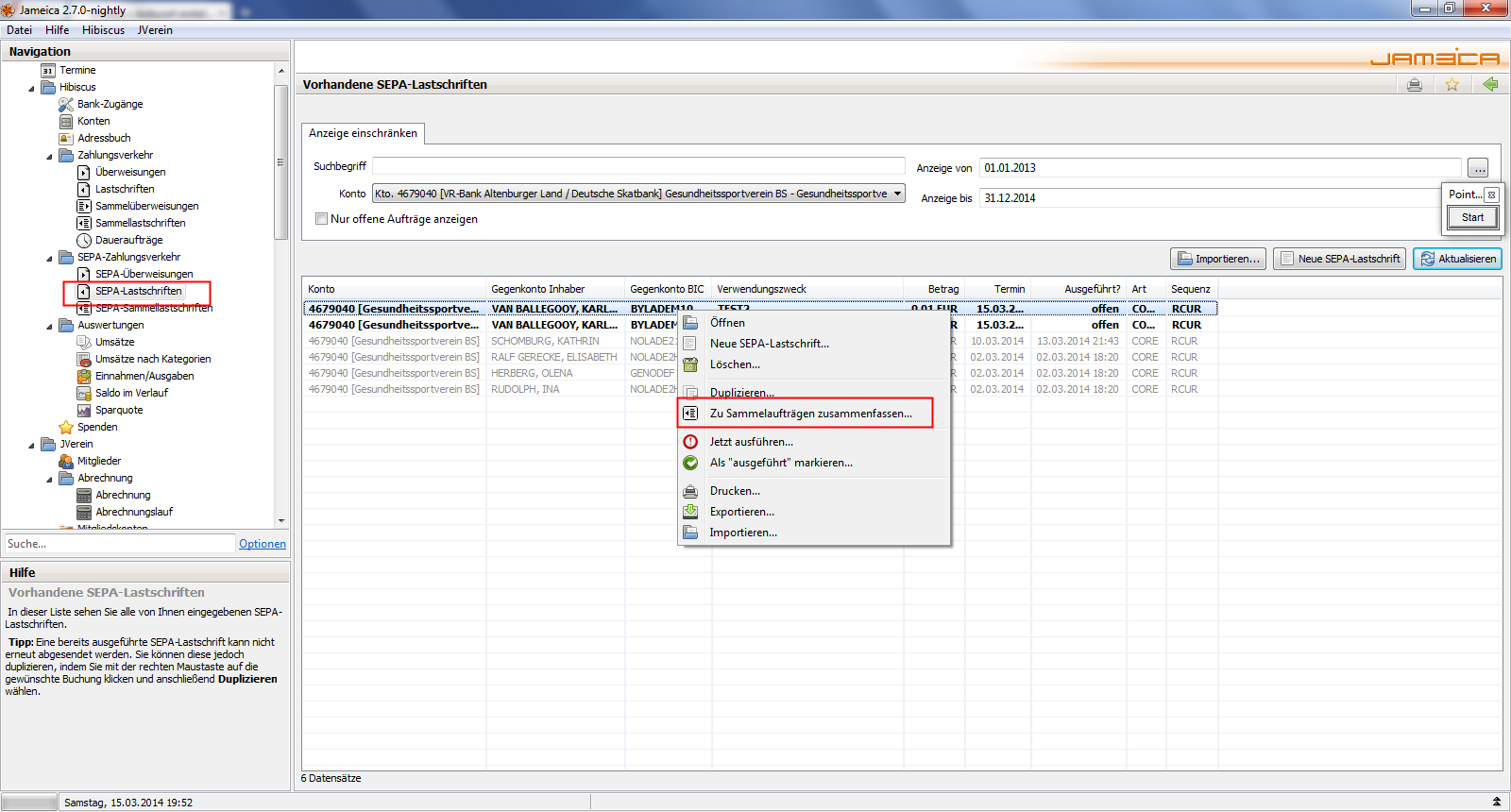Open the Datei menu
1511x812 pixels.
pos(19,30)
